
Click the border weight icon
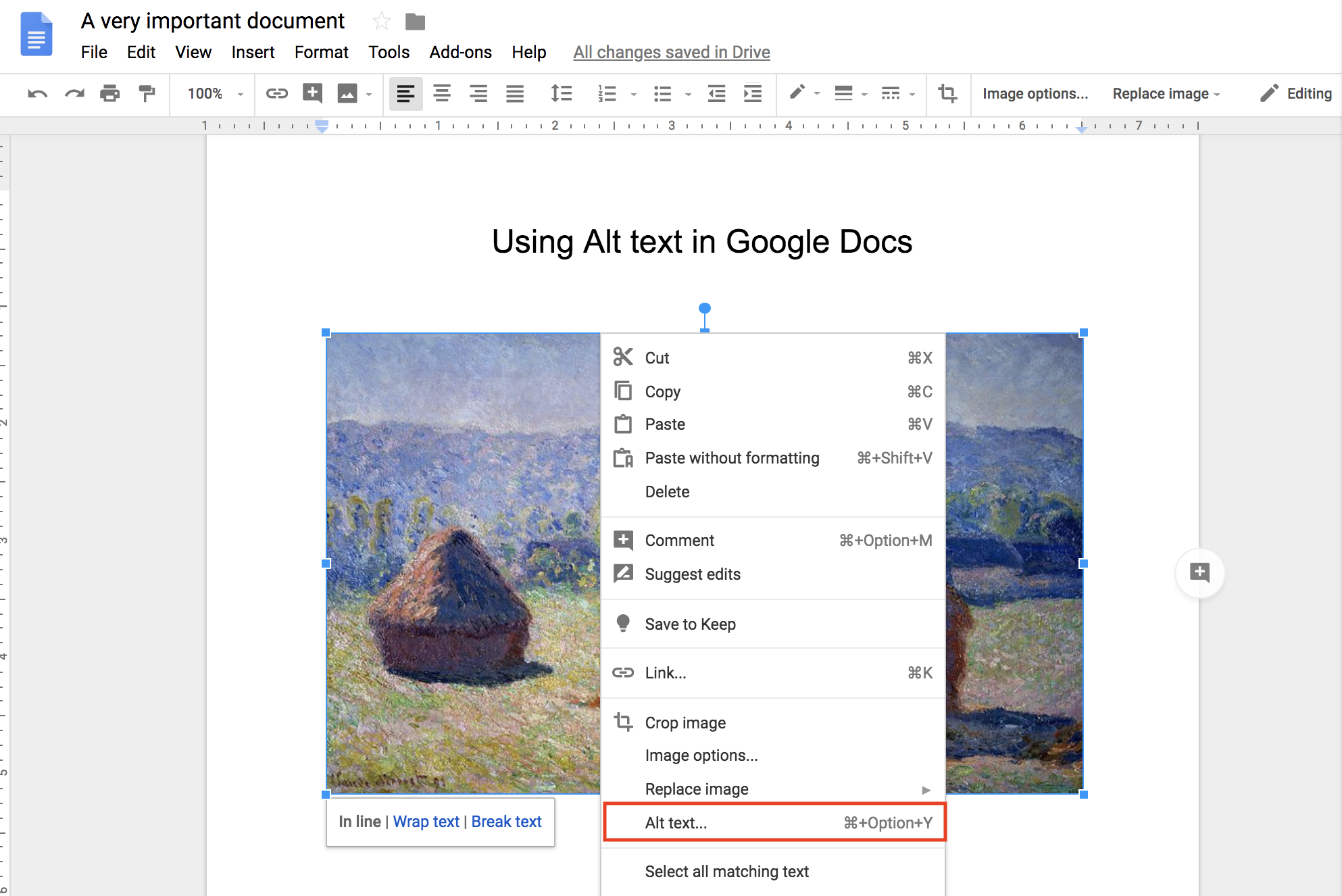coord(843,93)
